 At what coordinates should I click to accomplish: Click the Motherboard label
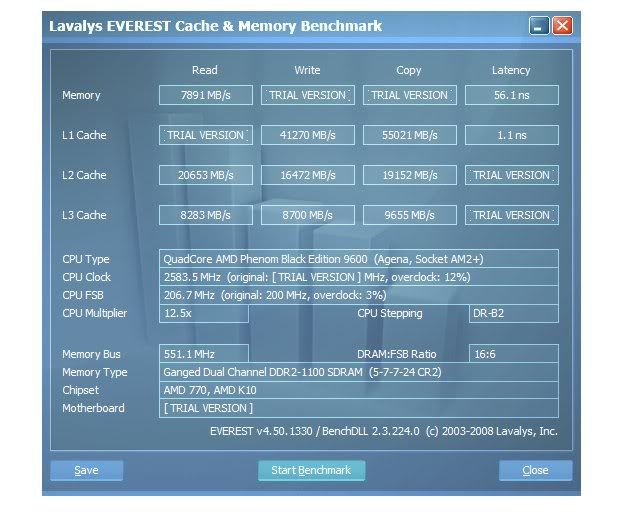point(93,408)
